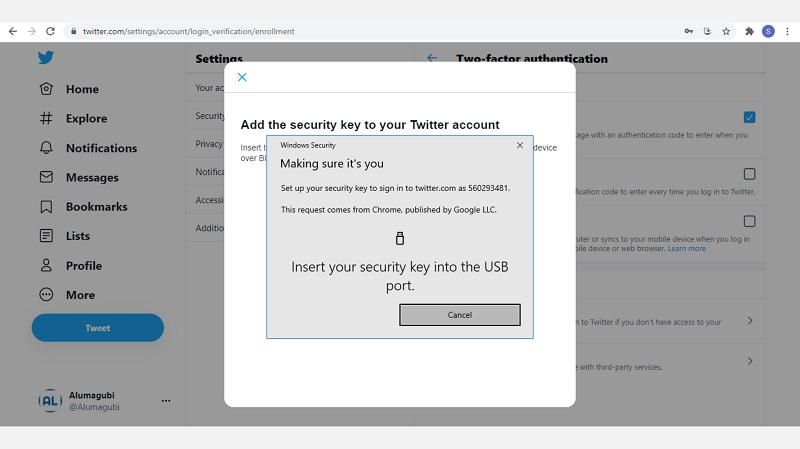
Task: Click the browser back arrow
Action: point(13,31)
